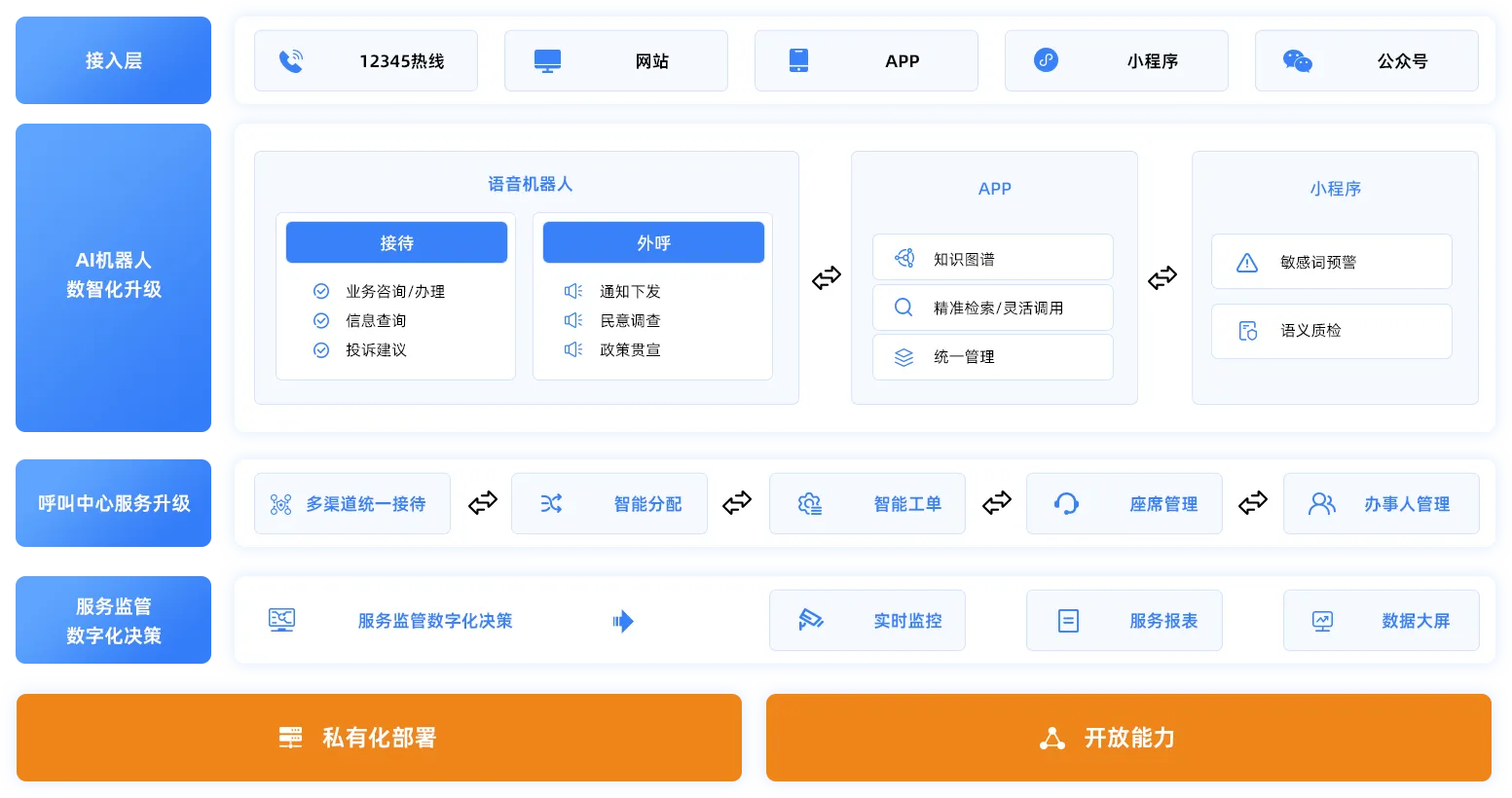
Task: Click the 服务监管数字化决策 text
Action: 434,621
